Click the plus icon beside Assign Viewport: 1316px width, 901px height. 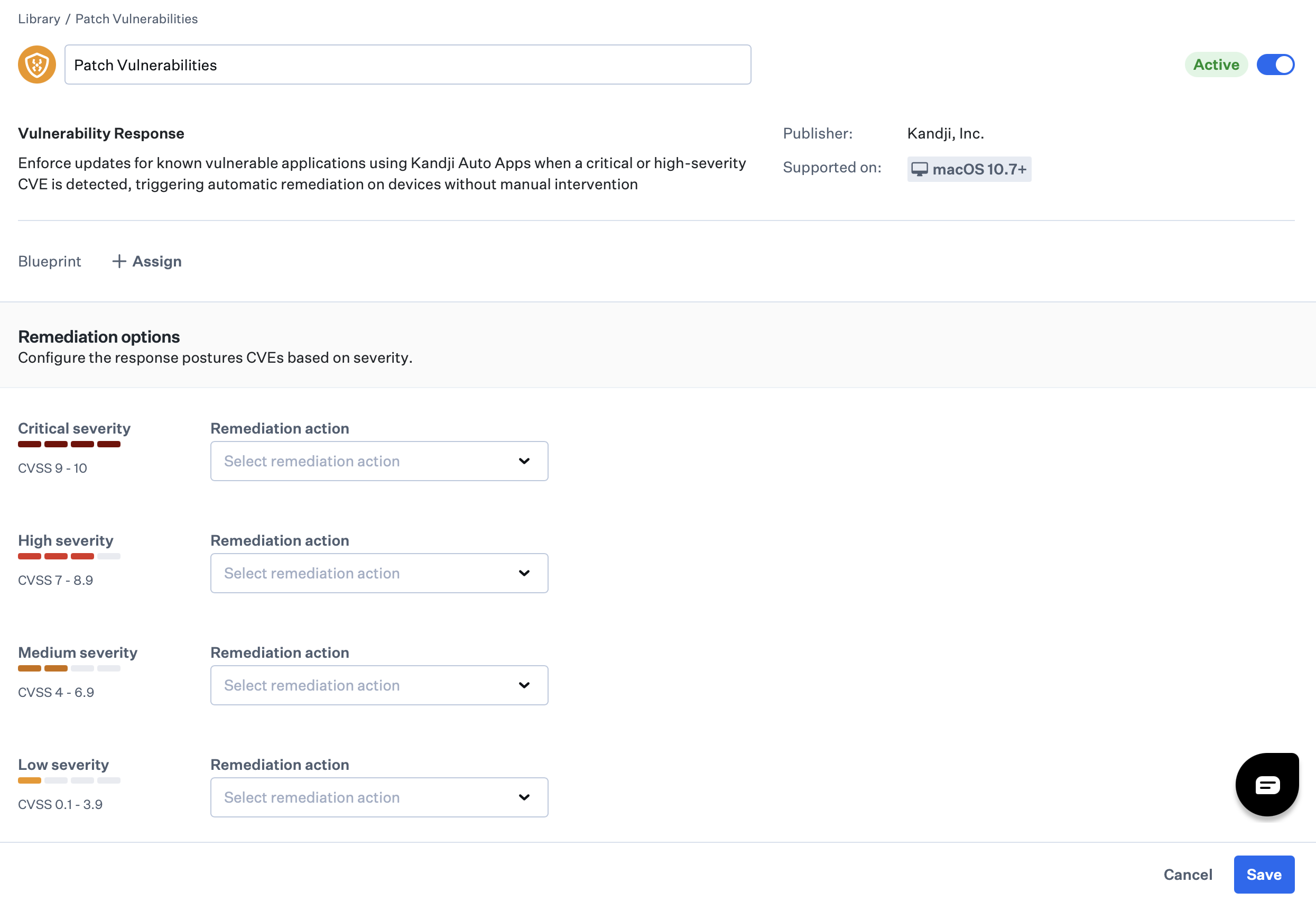coord(119,261)
